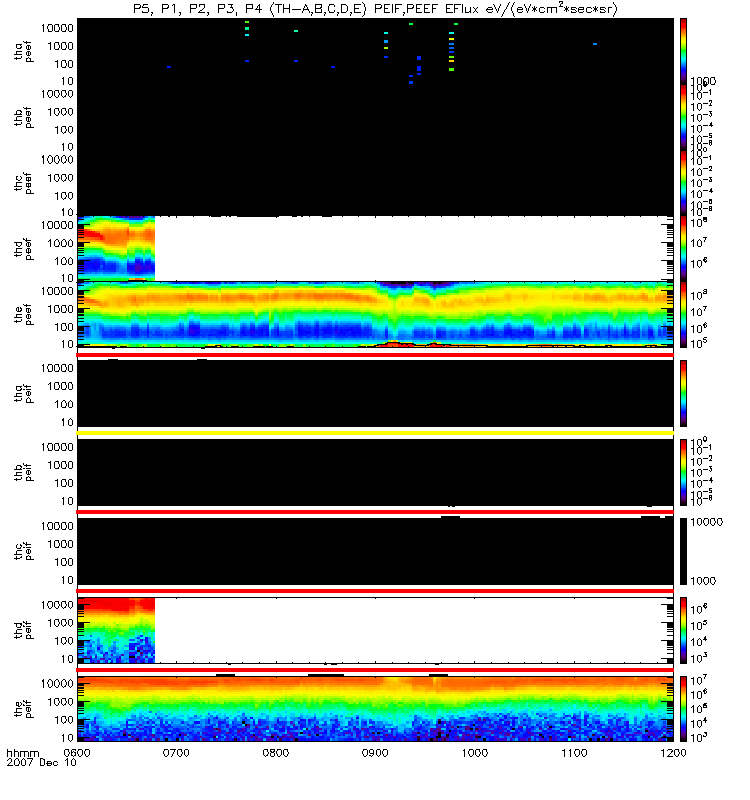Select the 'tha peef' y-axis label
Viewport: 750px width, 800px height.
click(x=23, y=52)
